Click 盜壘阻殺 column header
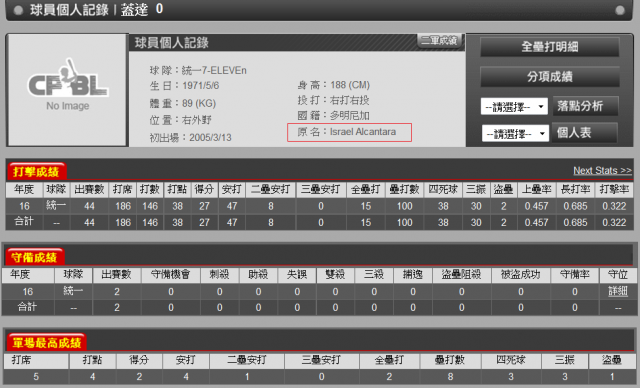640x388 pixels. tap(461, 275)
